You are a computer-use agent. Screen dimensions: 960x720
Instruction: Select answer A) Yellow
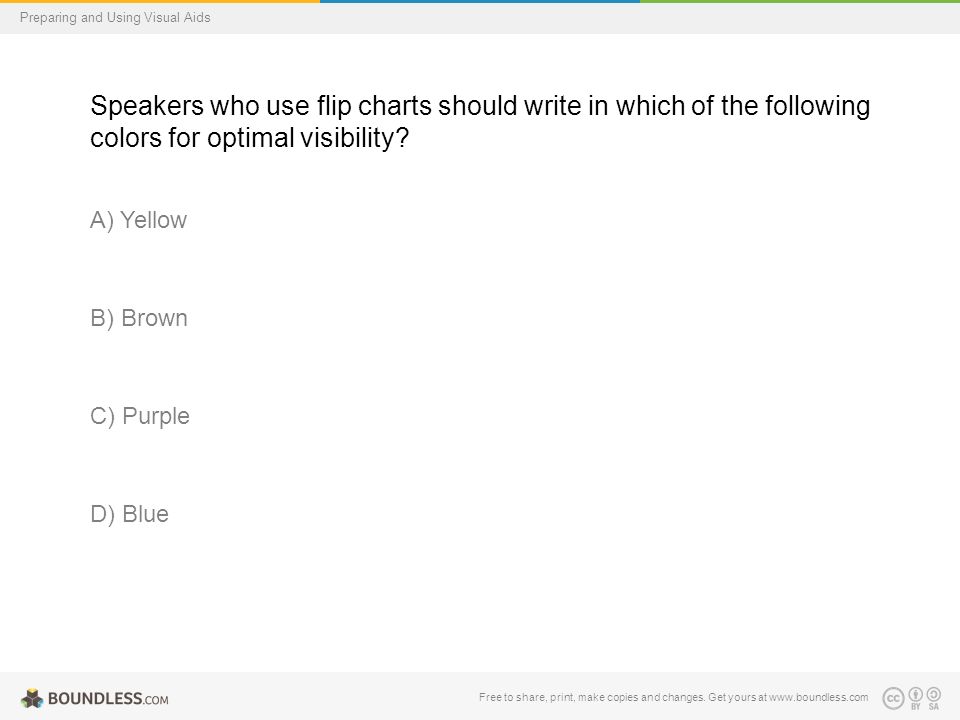[x=138, y=220]
